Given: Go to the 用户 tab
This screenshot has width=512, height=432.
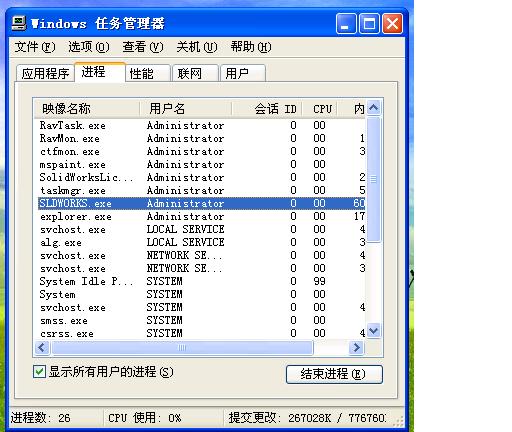Looking at the screenshot, I should click(243, 73).
